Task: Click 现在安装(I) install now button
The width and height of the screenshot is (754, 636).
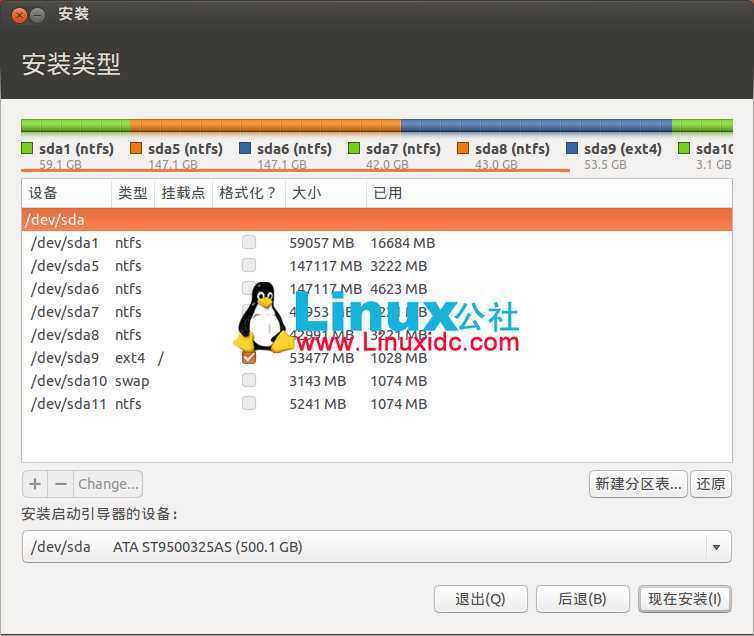Action: pyautogui.click(x=685, y=599)
